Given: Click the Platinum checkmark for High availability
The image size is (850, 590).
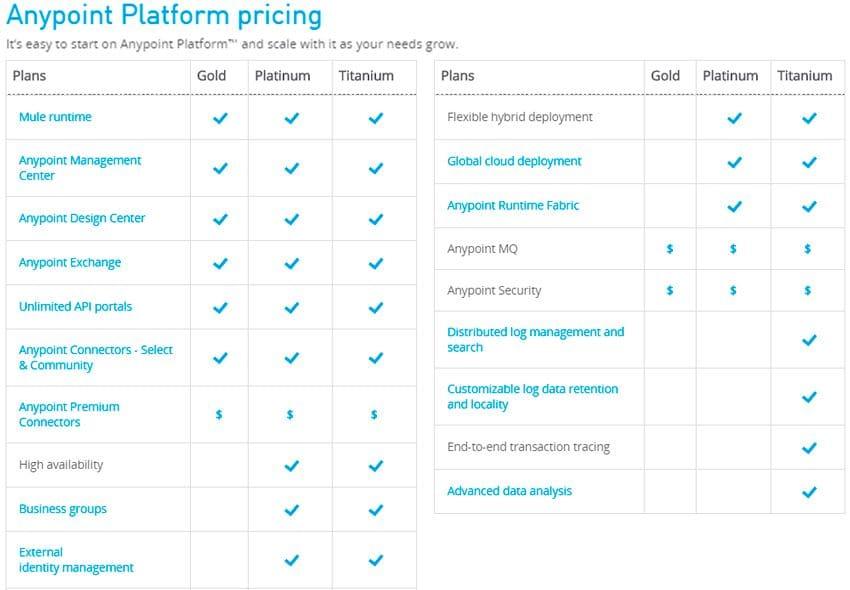Looking at the screenshot, I should [291, 466].
